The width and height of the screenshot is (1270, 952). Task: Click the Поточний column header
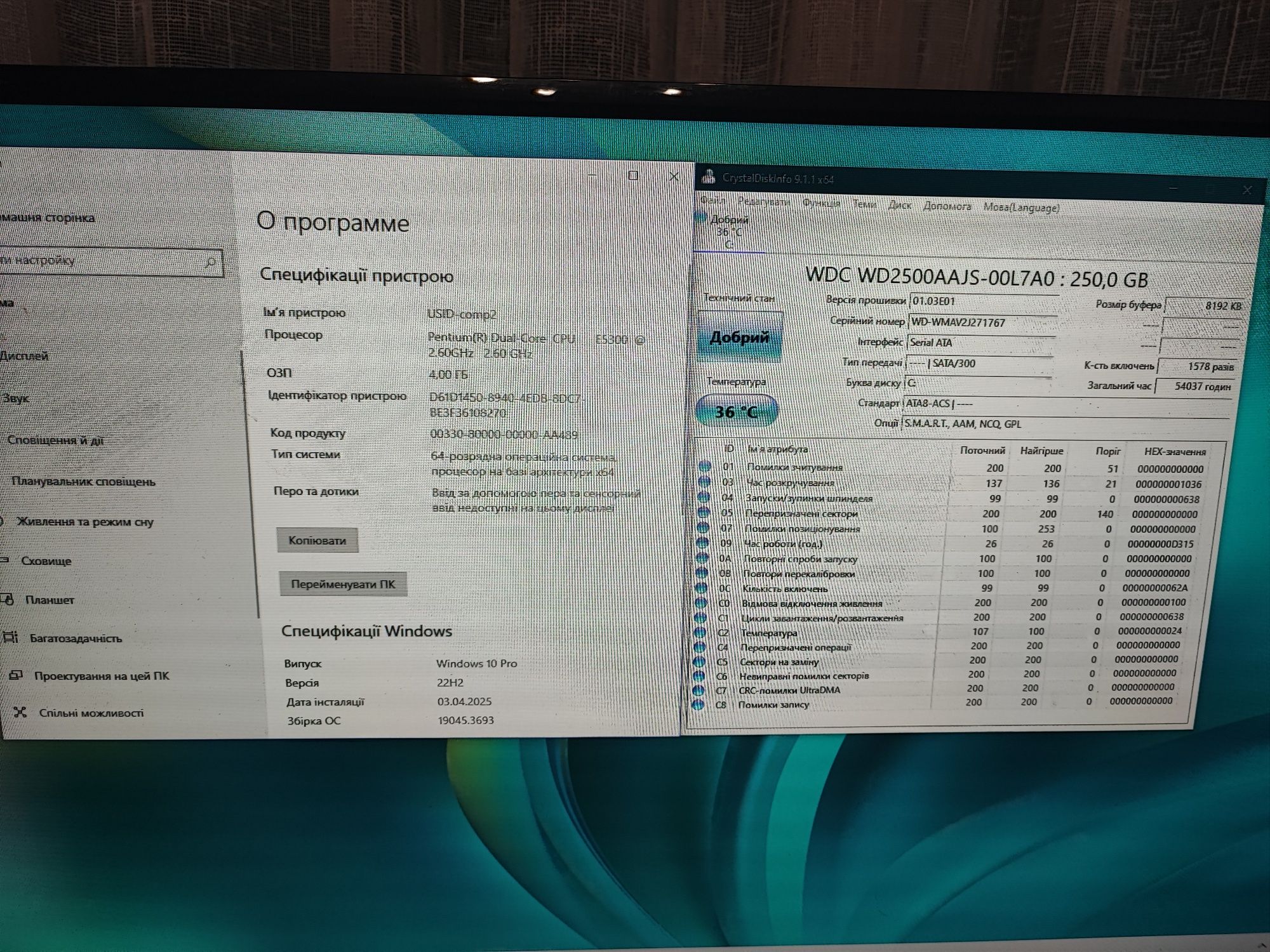point(982,450)
